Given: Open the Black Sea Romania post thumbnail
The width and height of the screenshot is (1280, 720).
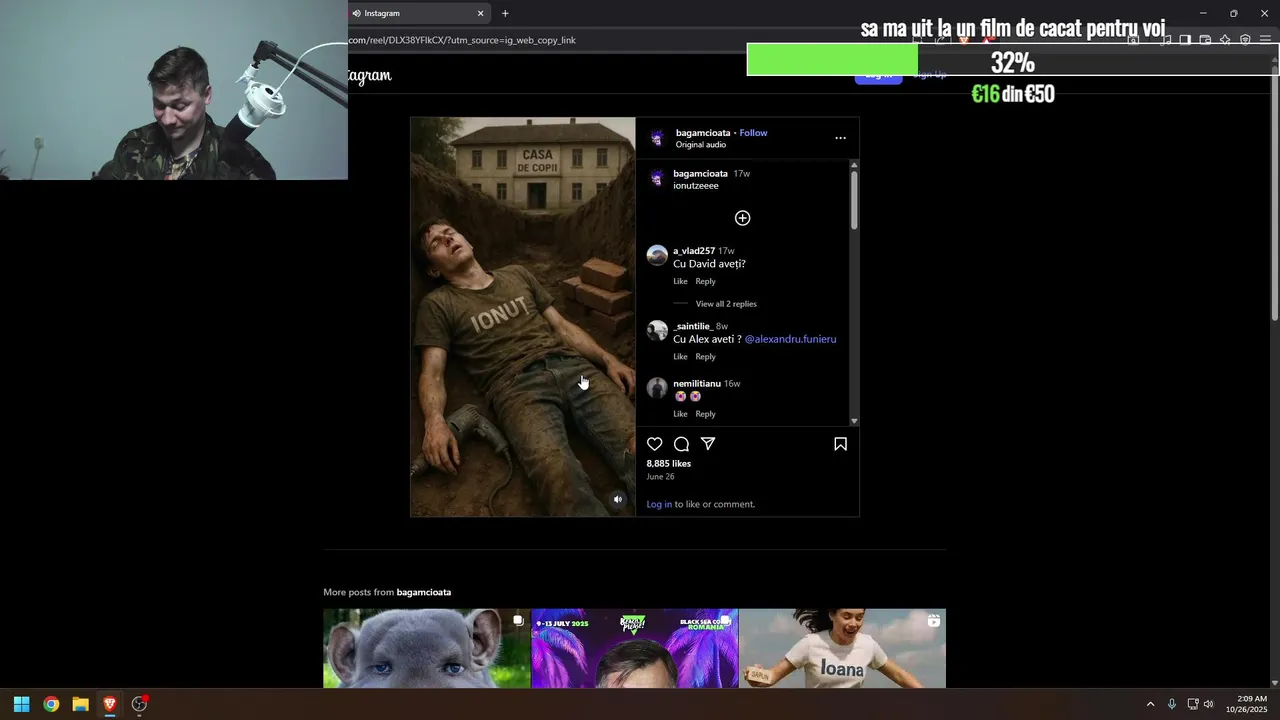Looking at the screenshot, I should 634,648.
